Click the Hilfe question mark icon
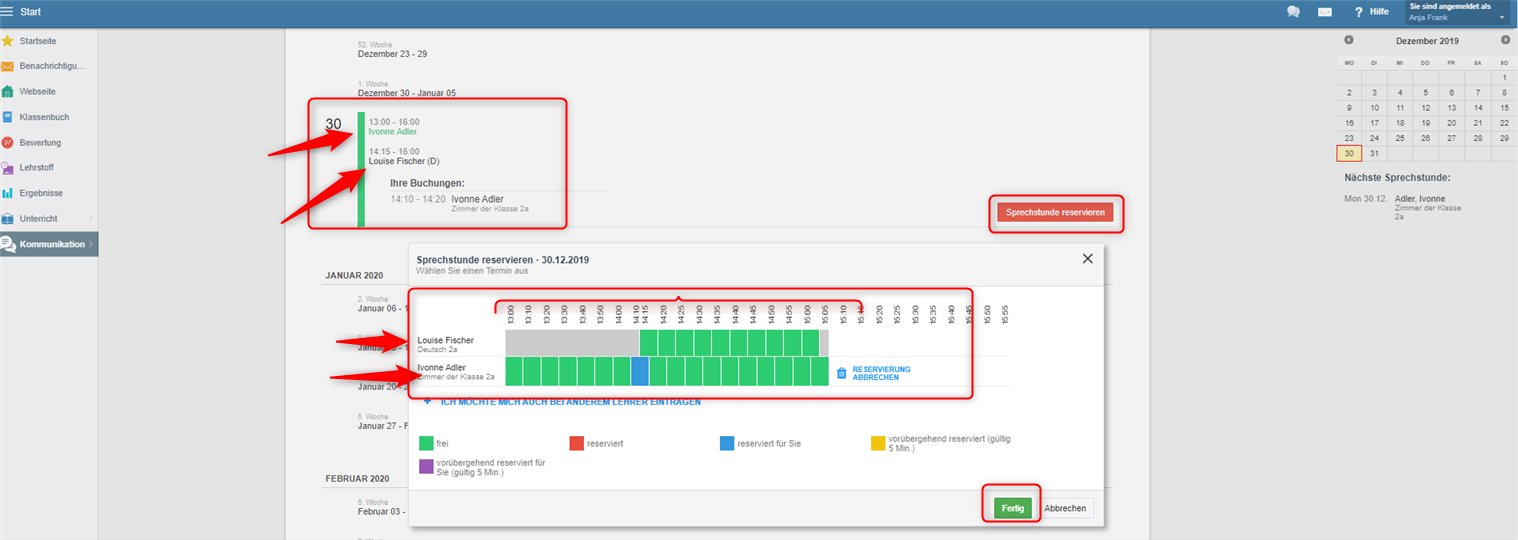Viewport: 1518px width, 540px height. coord(1358,12)
